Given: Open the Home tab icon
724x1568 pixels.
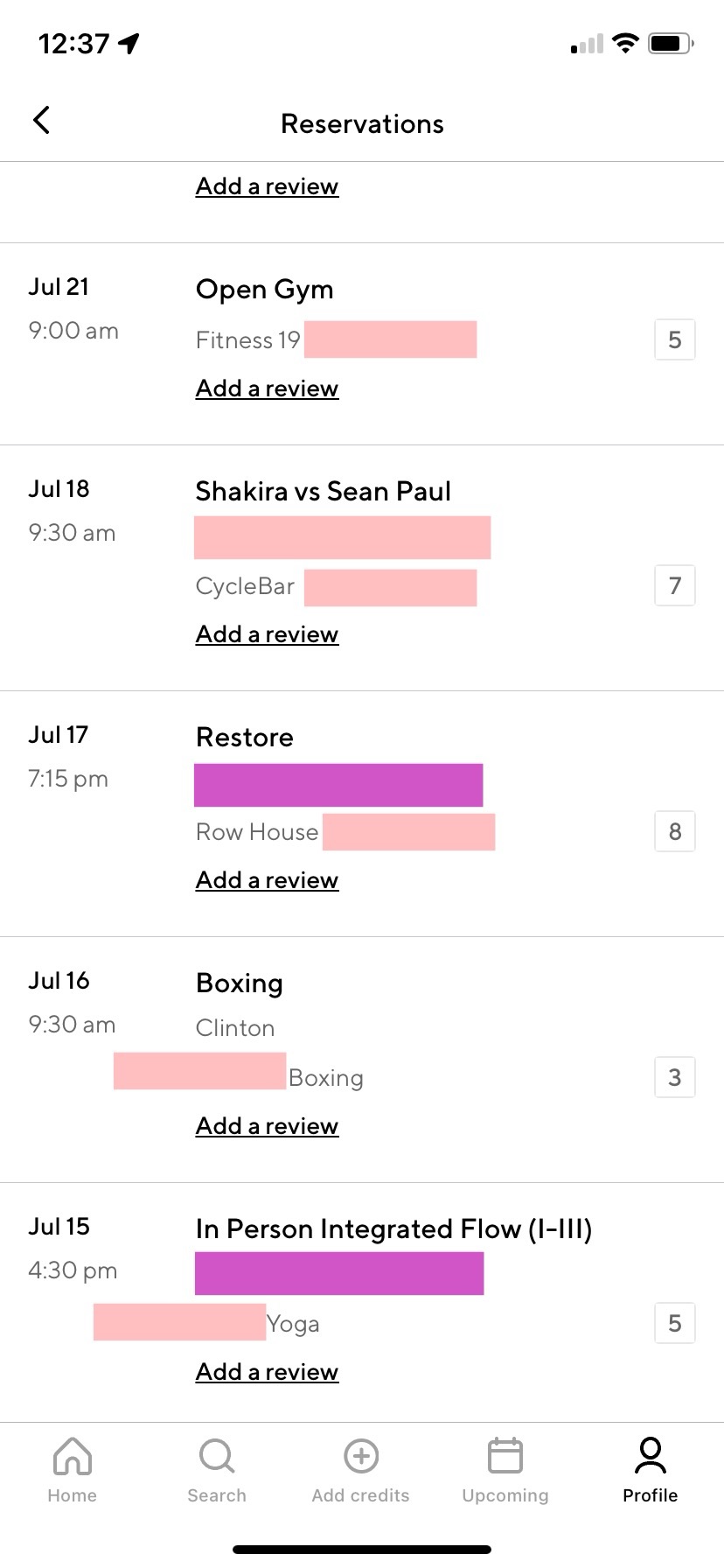Looking at the screenshot, I should 73,1456.
